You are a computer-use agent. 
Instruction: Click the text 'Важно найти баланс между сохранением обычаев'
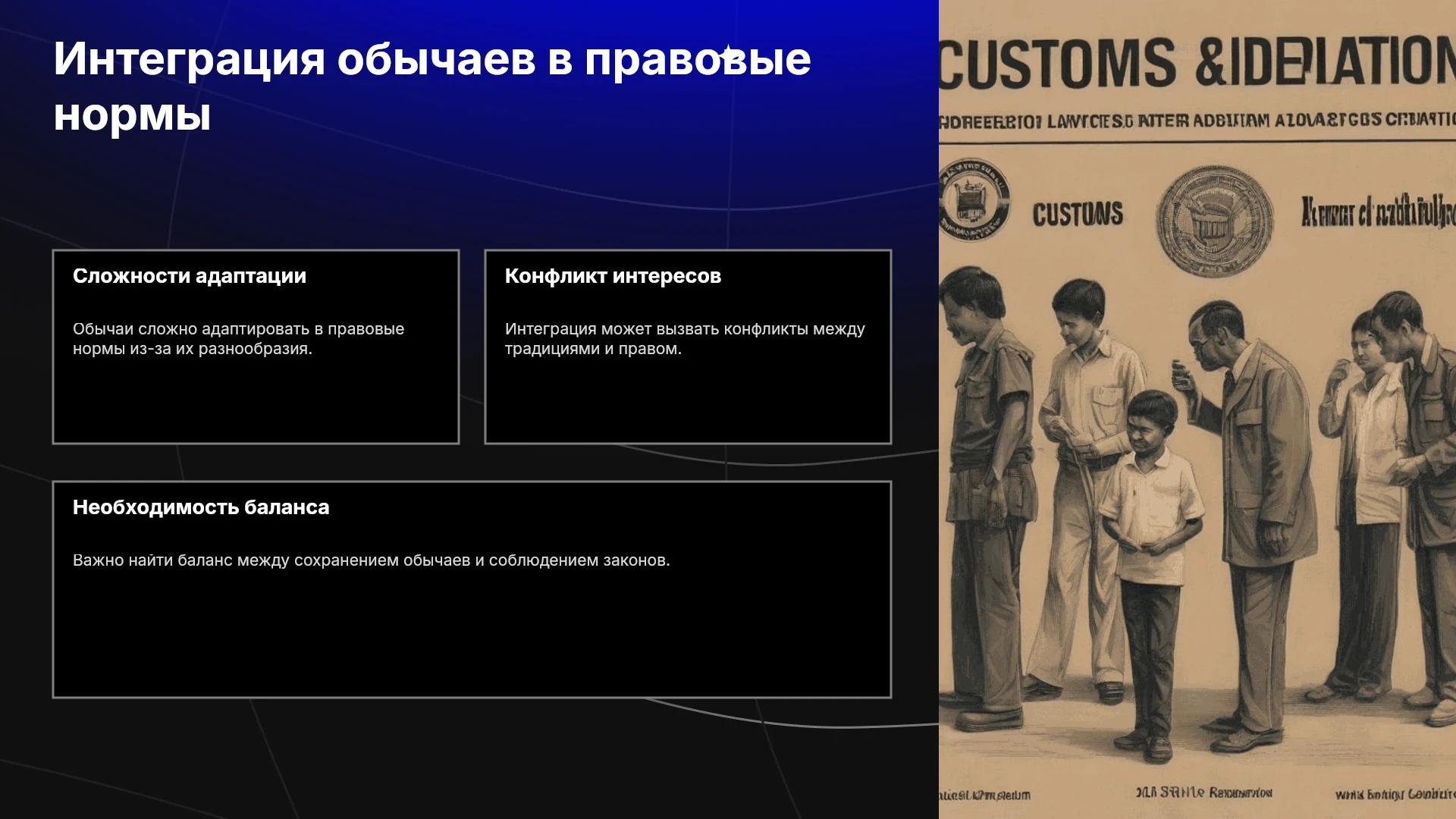click(271, 560)
